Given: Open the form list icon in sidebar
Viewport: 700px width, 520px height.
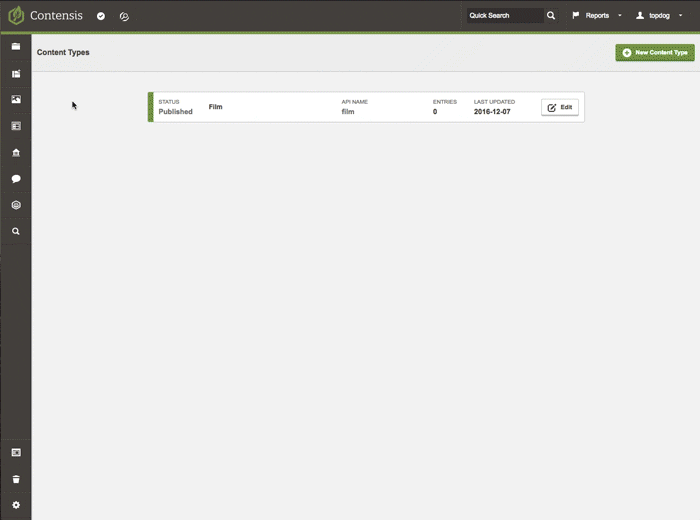Looking at the screenshot, I should point(16,126).
